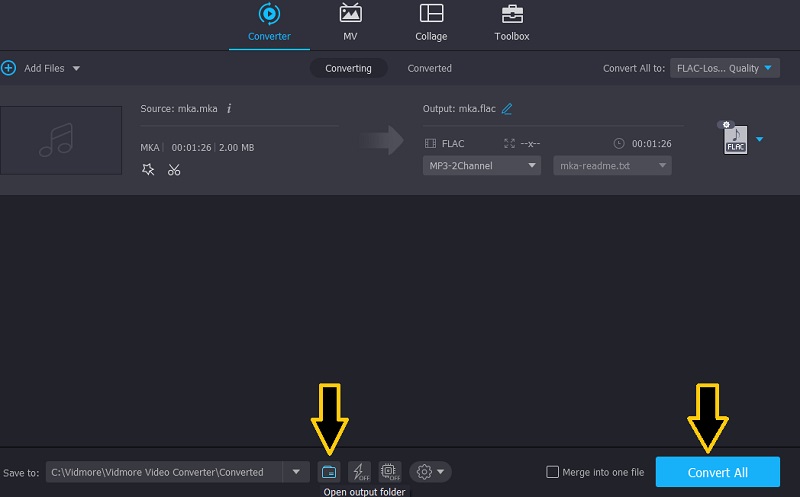Image resolution: width=800 pixels, height=497 pixels.
Task: Open the Convert All to format dropdown
Action: point(724,68)
